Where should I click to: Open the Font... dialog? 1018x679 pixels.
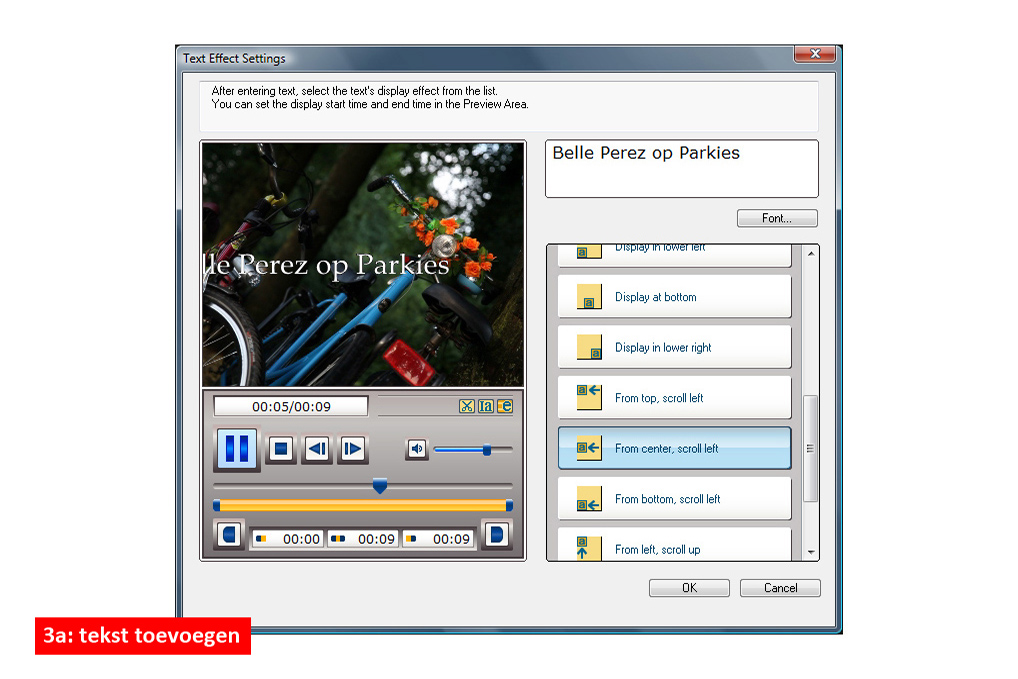(x=777, y=218)
